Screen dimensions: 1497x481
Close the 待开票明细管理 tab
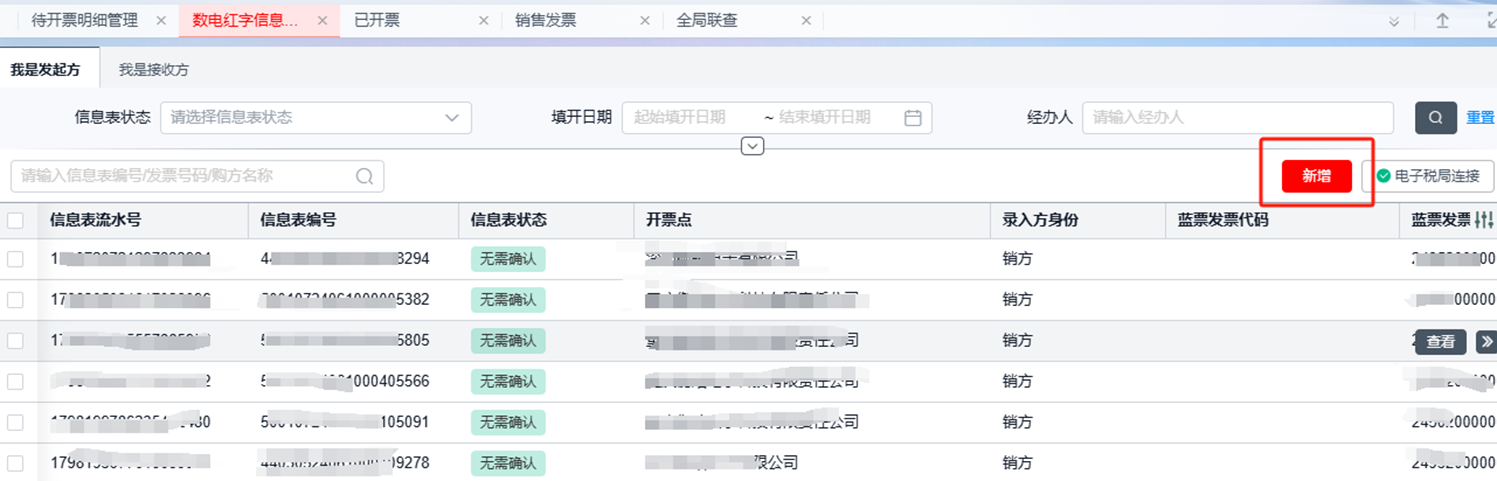click(161, 20)
